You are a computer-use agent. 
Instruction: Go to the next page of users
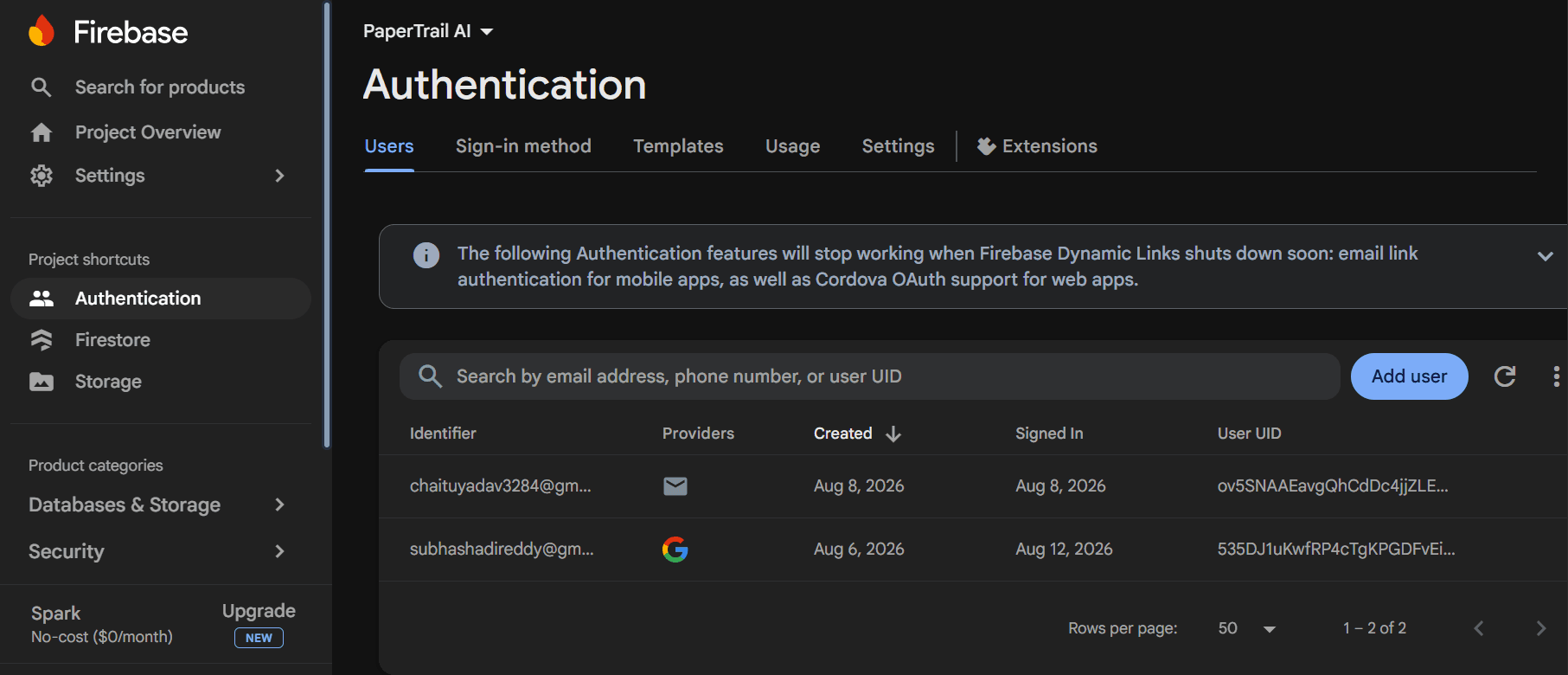tap(1541, 628)
